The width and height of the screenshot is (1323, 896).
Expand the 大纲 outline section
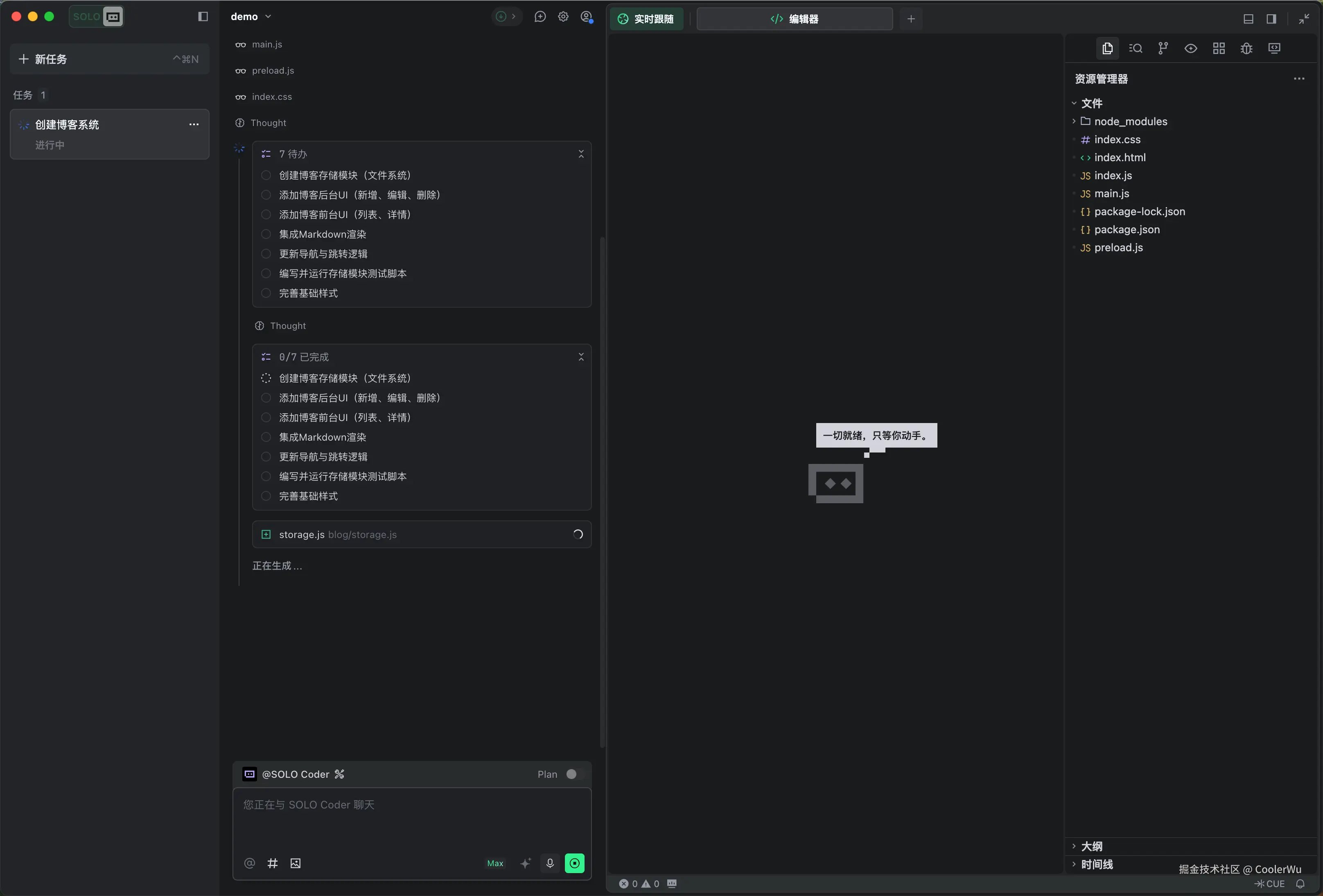pyautogui.click(x=1091, y=846)
